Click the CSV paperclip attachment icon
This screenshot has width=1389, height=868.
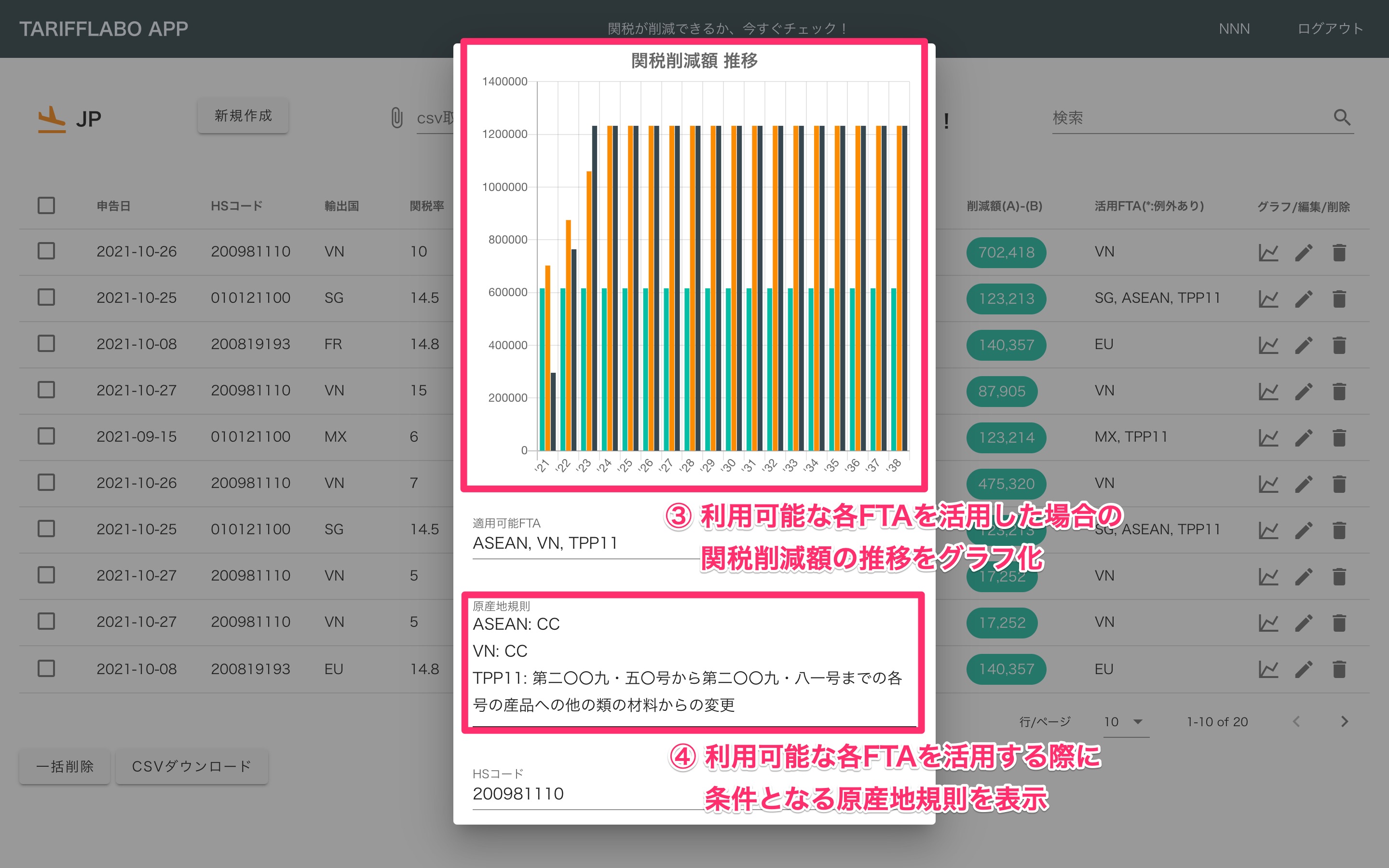(x=396, y=118)
